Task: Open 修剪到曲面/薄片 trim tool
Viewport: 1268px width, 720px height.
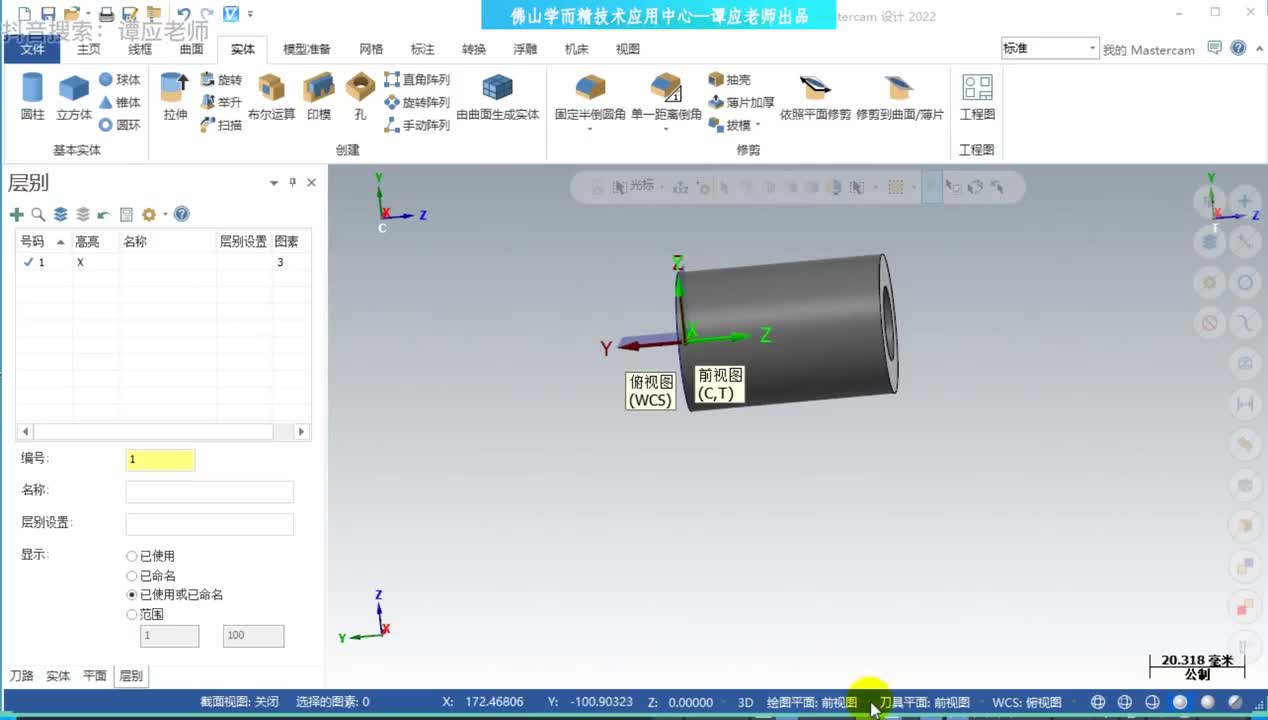Action: (x=899, y=97)
